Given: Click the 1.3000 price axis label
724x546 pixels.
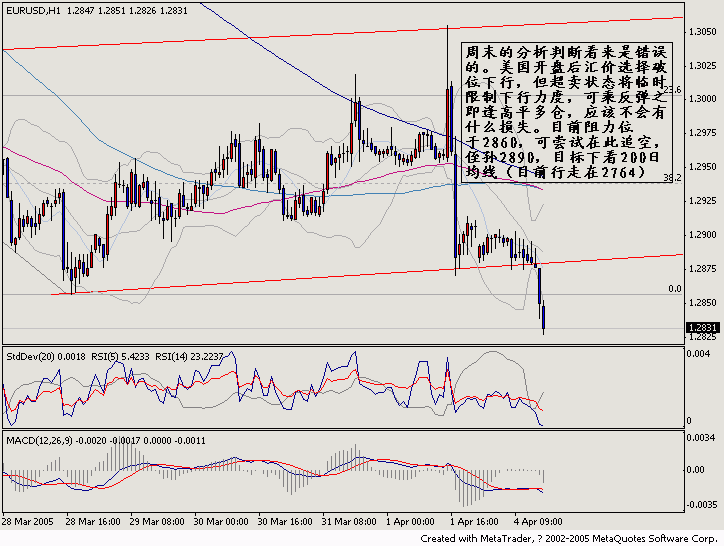Looking at the screenshot, I should 702,98.
